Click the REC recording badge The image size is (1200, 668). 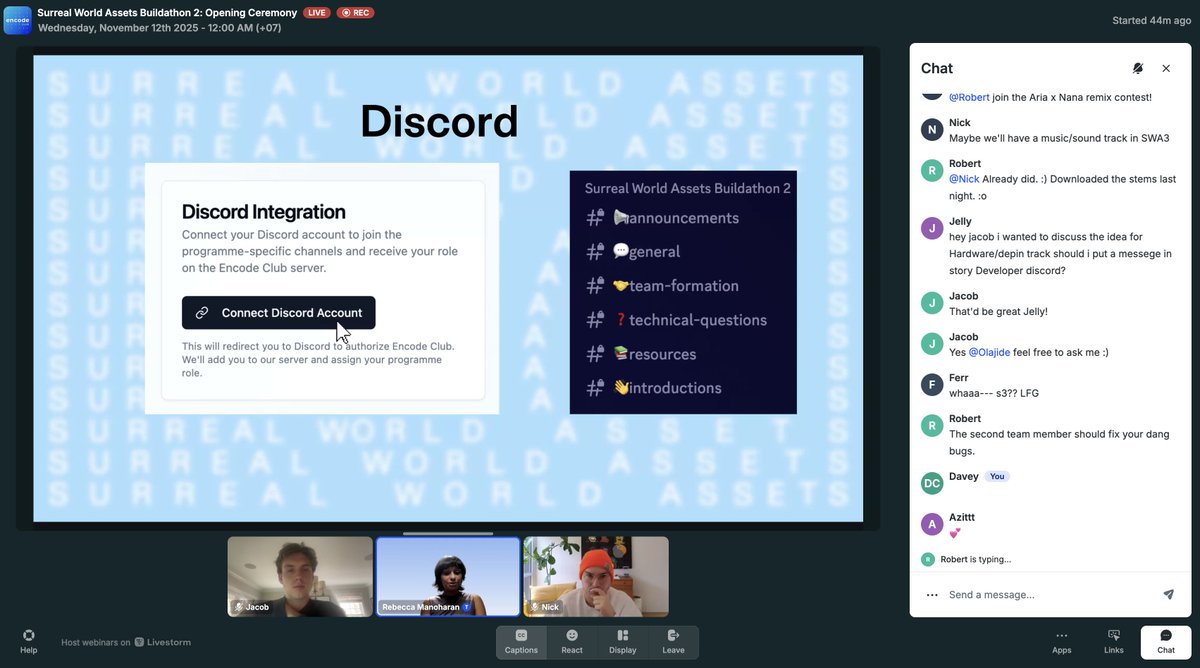pyautogui.click(x=355, y=13)
